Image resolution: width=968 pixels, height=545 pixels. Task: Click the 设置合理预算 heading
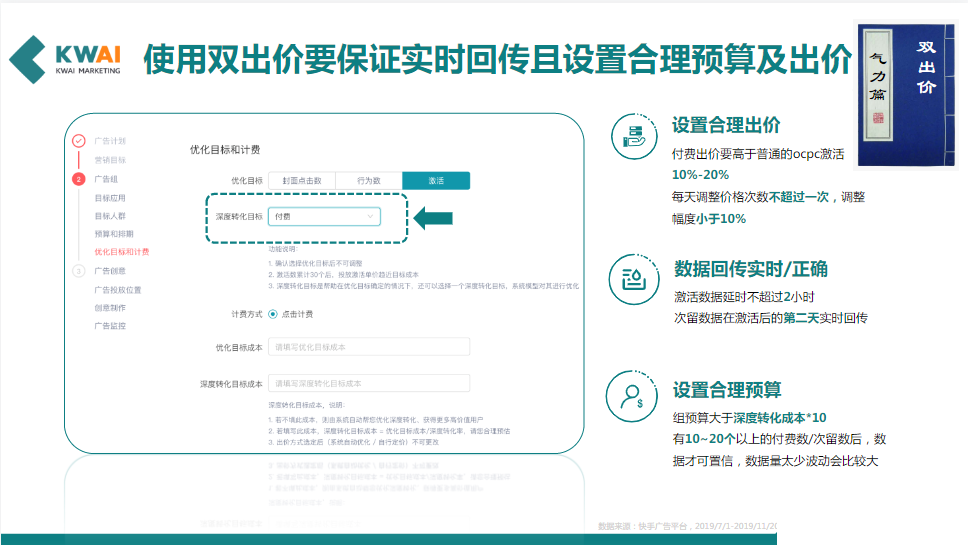point(727,390)
